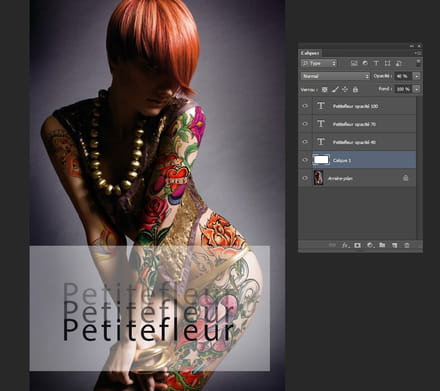Lock layer position with move icon

pos(345,89)
